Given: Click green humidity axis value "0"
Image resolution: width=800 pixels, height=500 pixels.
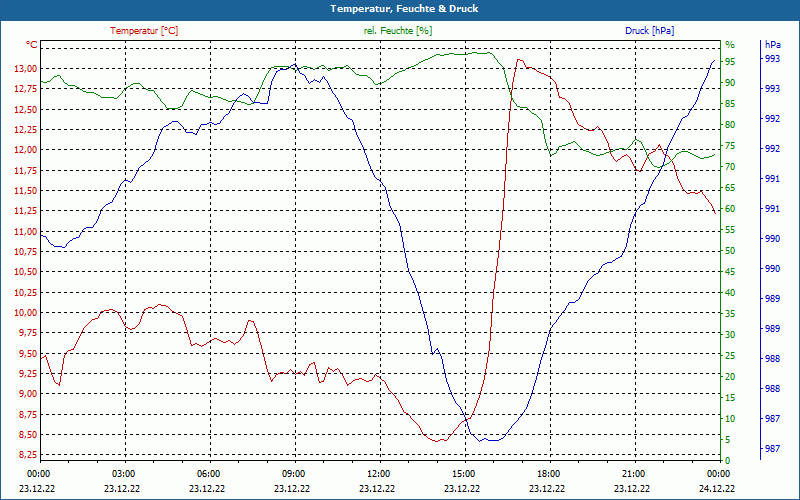Looking at the screenshot, I should pyautogui.click(x=728, y=461).
